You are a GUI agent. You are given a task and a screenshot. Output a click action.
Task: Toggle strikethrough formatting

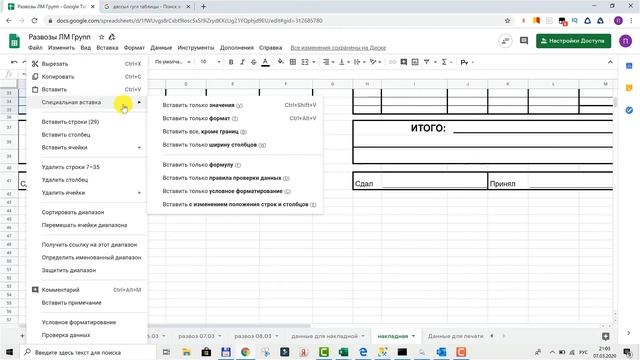click(253, 62)
